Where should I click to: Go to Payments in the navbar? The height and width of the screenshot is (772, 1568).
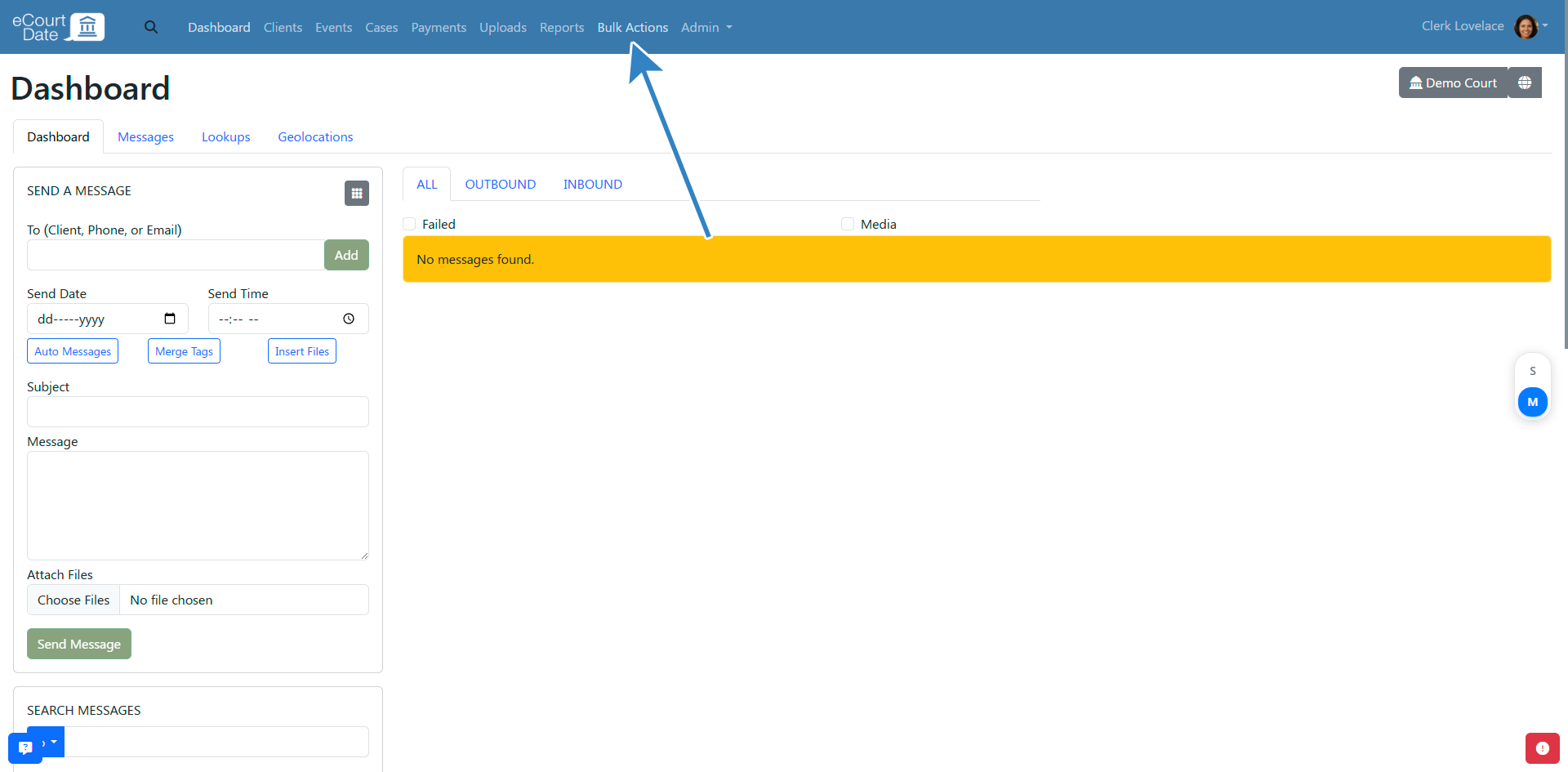pos(439,27)
